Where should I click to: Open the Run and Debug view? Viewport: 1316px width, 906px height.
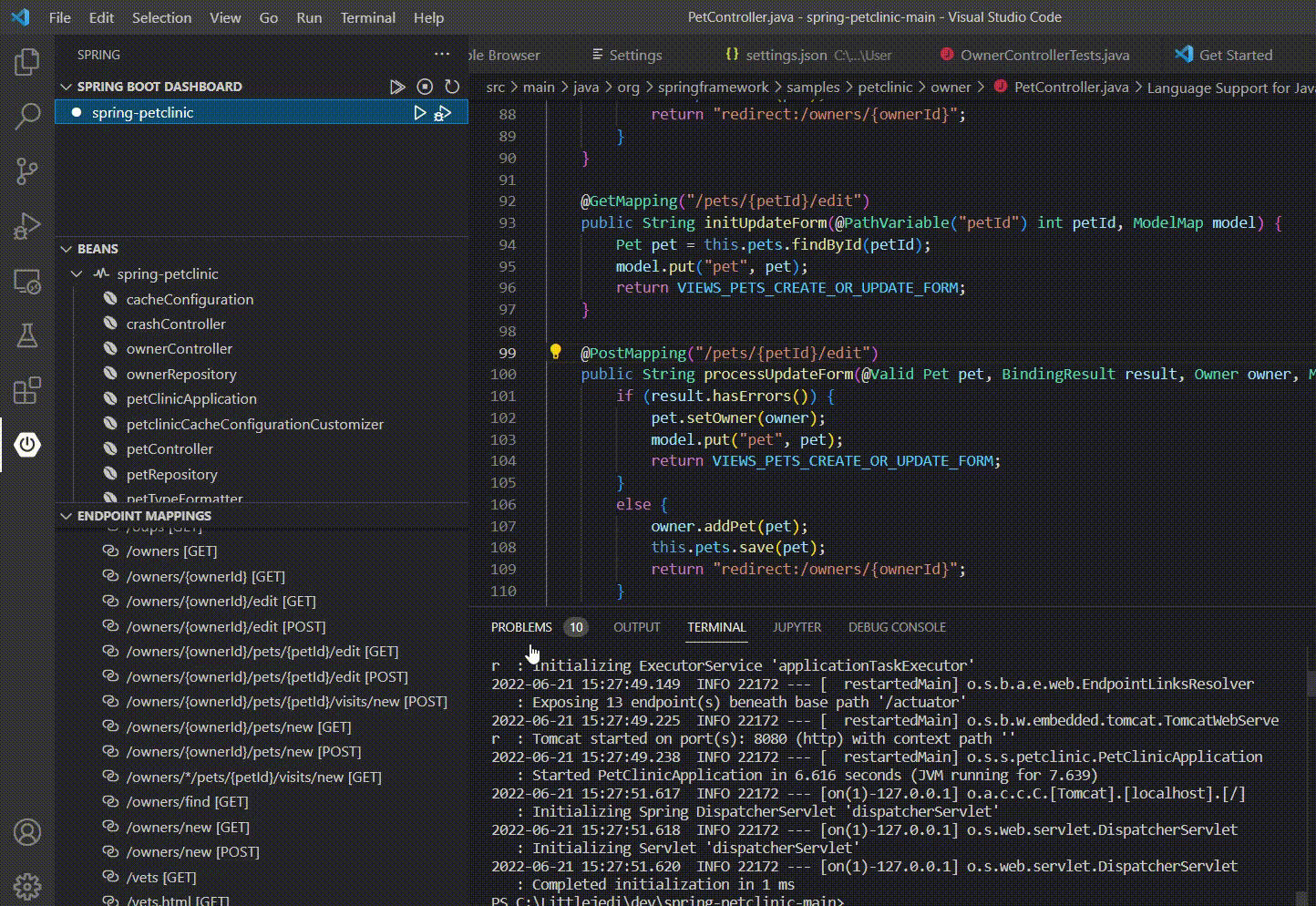pyautogui.click(x=27, y=226)
